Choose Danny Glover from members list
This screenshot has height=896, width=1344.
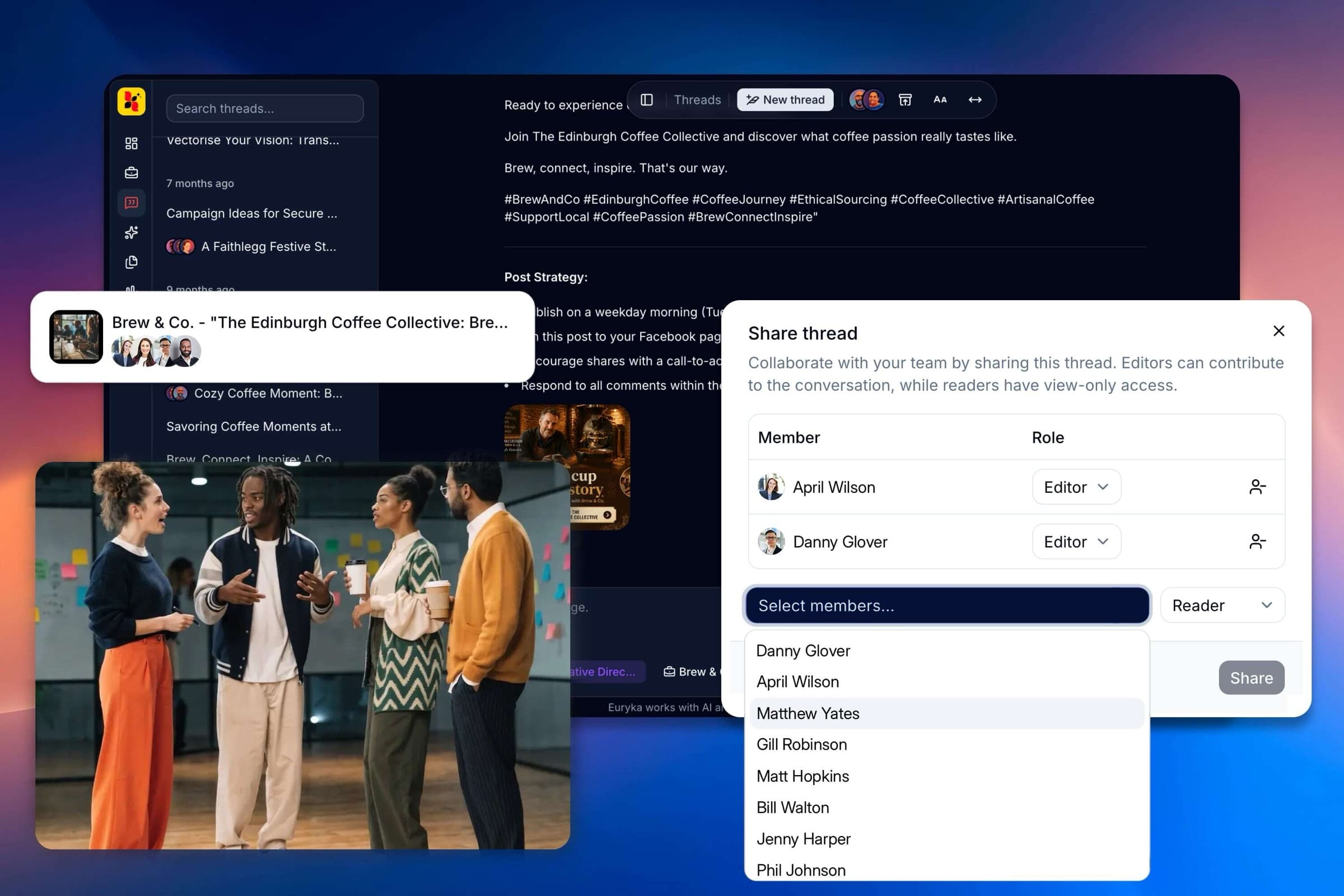click(947, 651)
